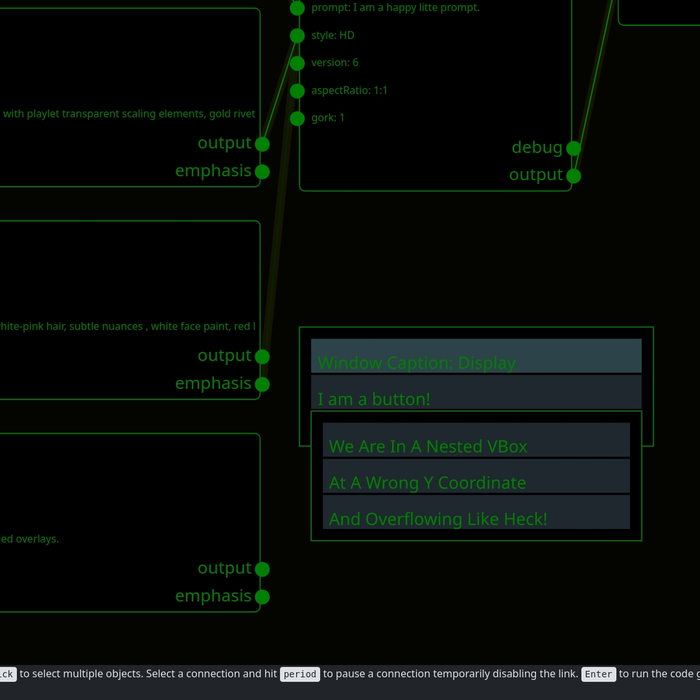Click And Overflowing Like Heck! row
700x700 pixels.
[x=476, y=512]
